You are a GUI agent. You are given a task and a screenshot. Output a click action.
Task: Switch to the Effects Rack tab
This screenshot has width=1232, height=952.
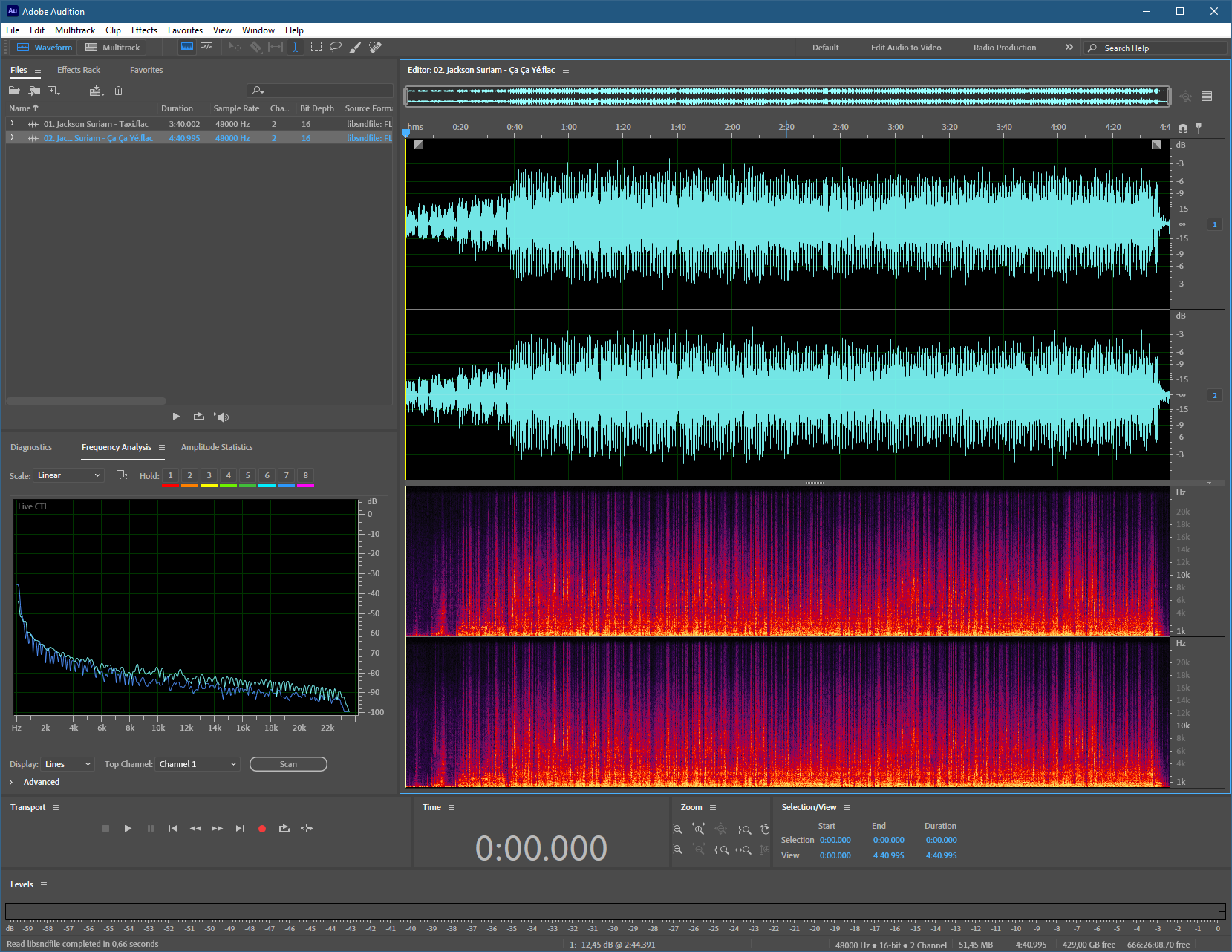point(79,70)
